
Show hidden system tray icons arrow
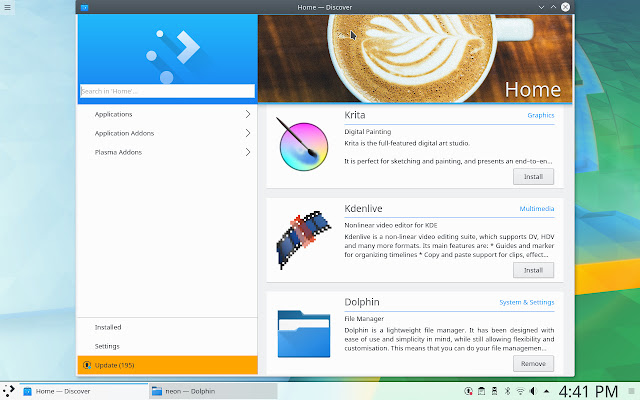547,391
